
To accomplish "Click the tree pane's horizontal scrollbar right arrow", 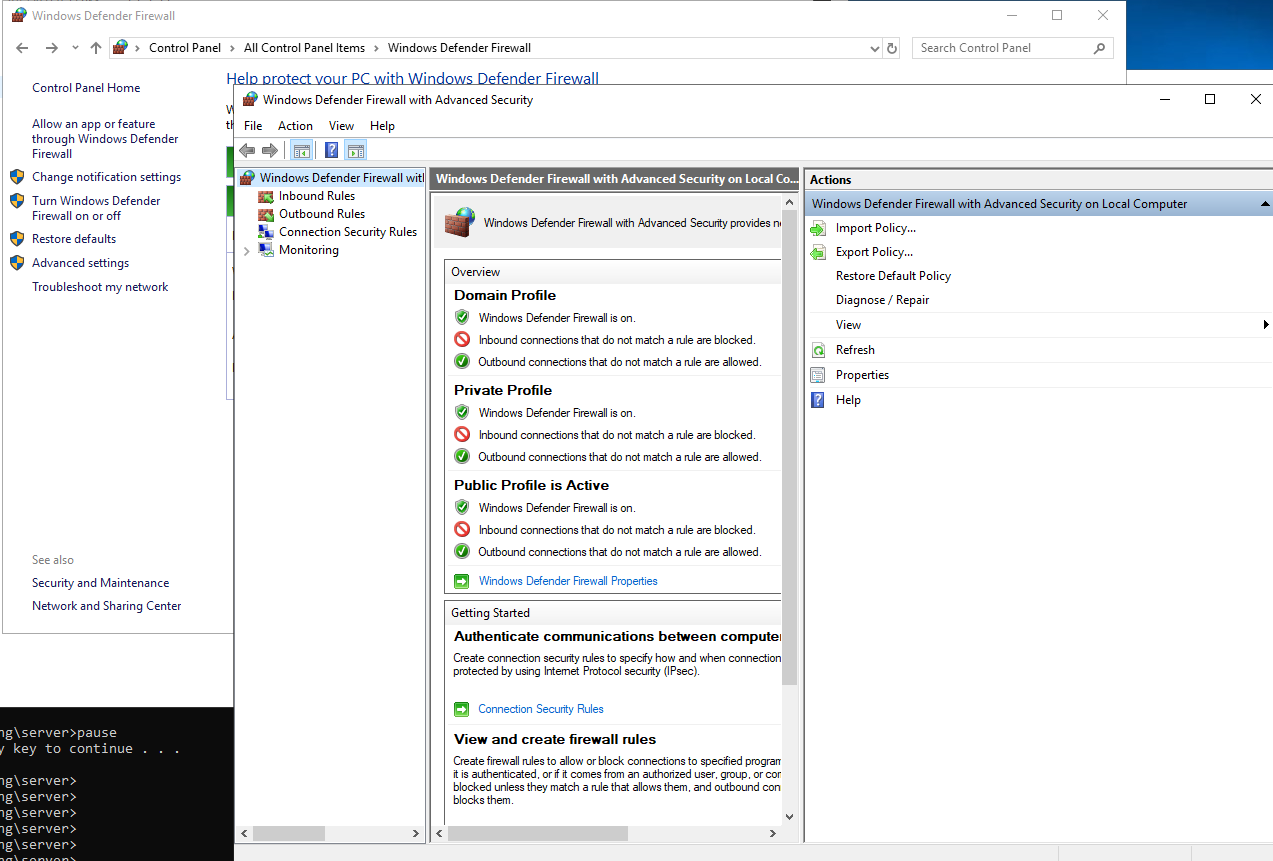I will click(x=416, y=833).
